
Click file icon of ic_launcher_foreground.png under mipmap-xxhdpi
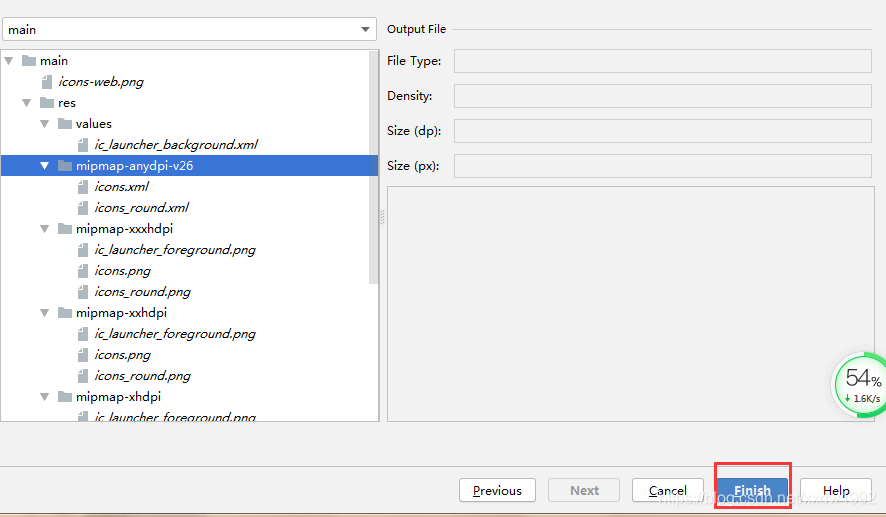[83, 334]
